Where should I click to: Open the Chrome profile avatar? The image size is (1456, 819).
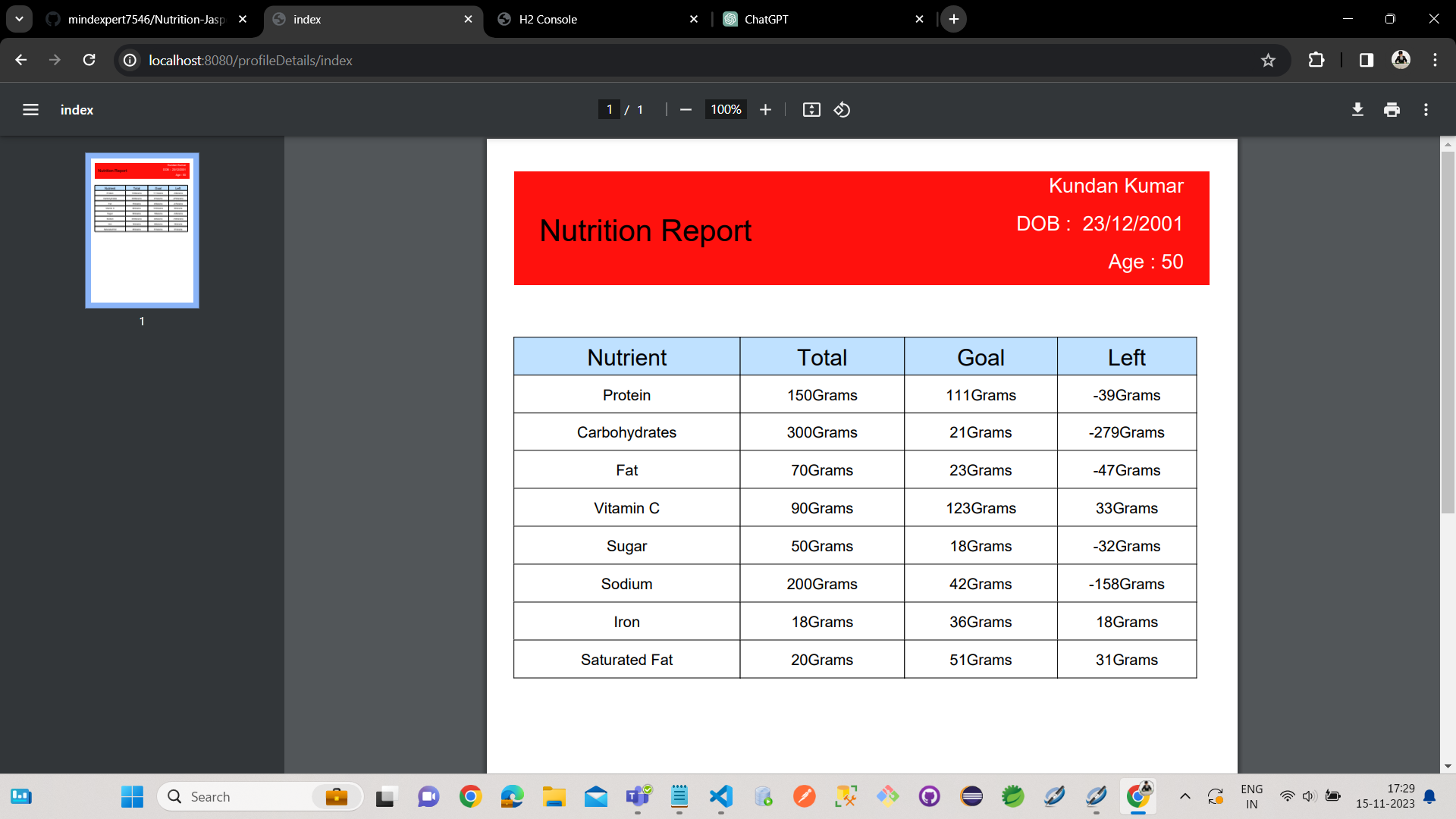coord(1401,60)
